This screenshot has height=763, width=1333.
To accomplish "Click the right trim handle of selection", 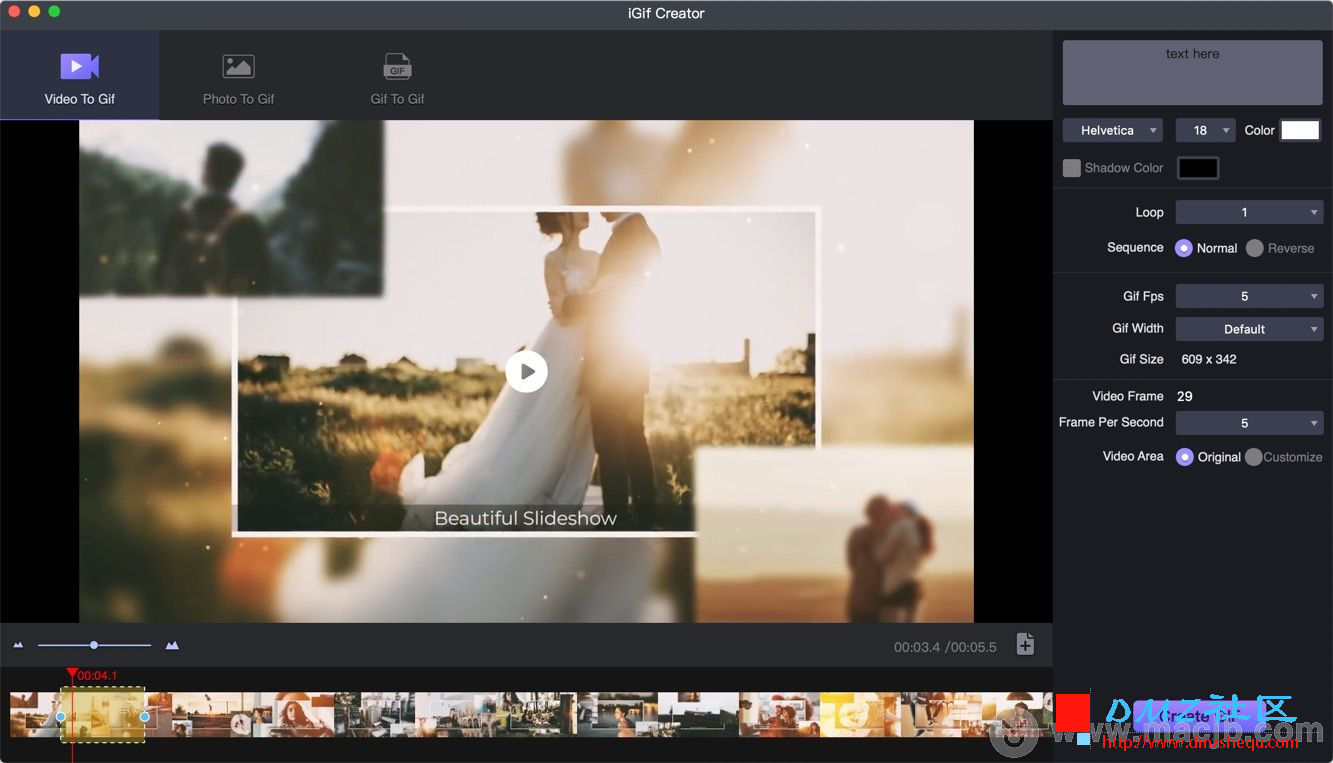I will click(x=145, y=716).
